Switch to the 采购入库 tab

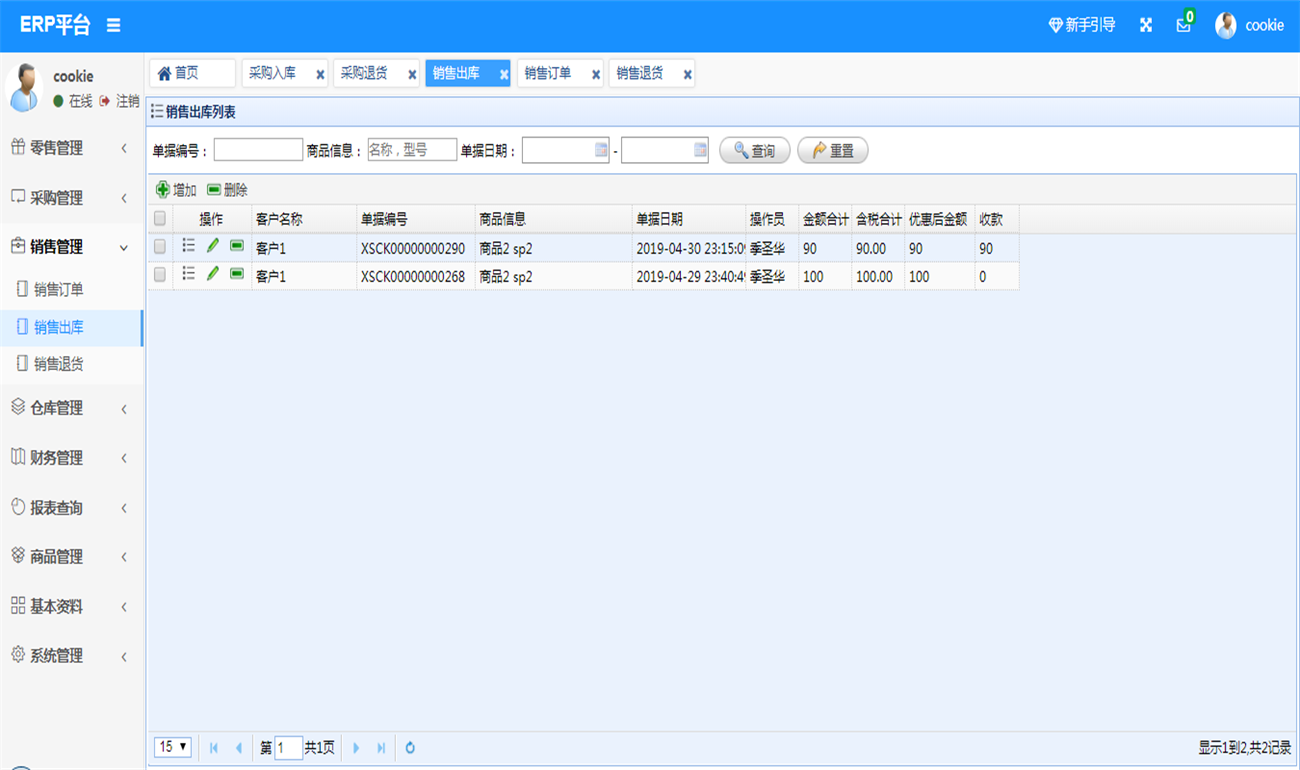[x=284, y=73]
